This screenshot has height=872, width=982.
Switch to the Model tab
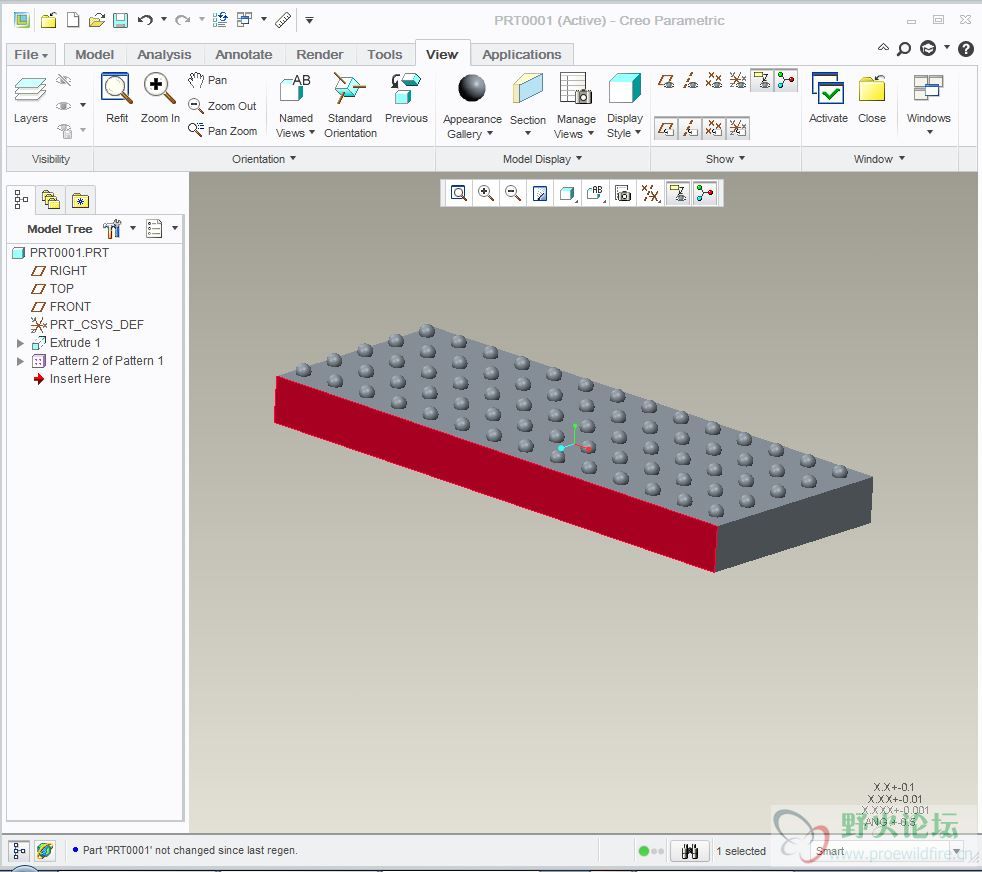click(x=95, y=54)
